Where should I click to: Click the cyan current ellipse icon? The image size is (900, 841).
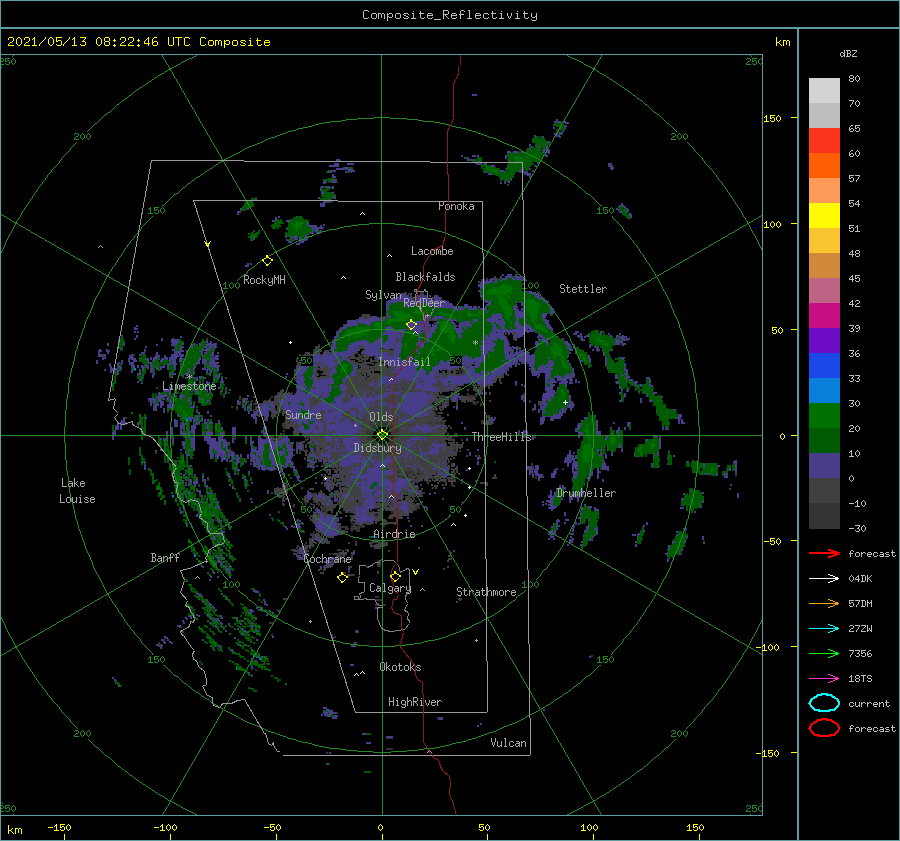click(x=824, y=703)
